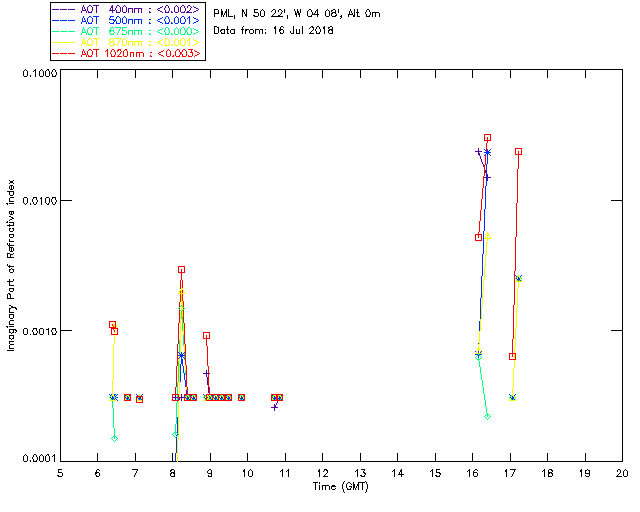Select the AOT 500nm blue legend entry

127,20
